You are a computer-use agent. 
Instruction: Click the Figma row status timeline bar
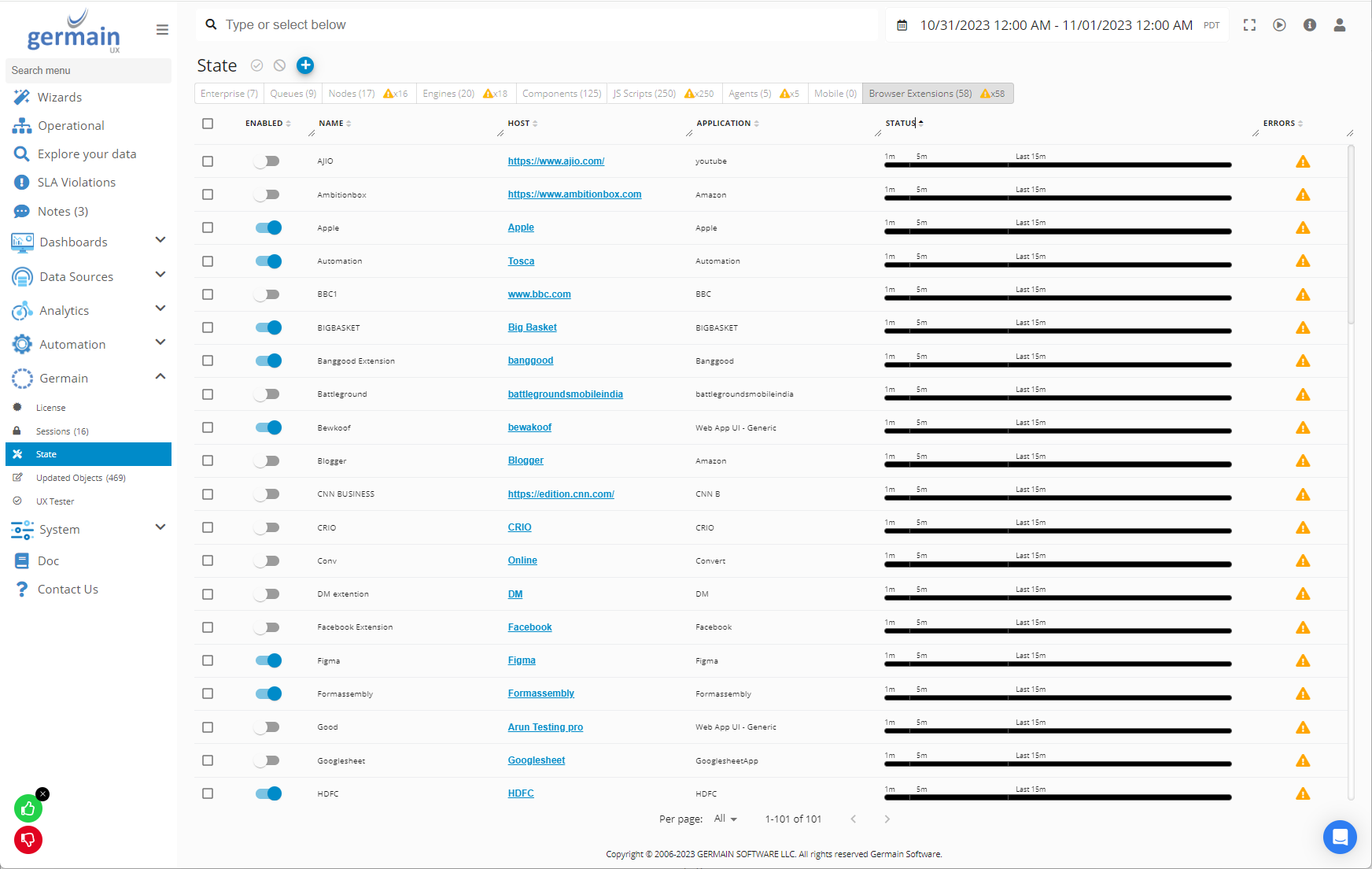pos(1057,664)
